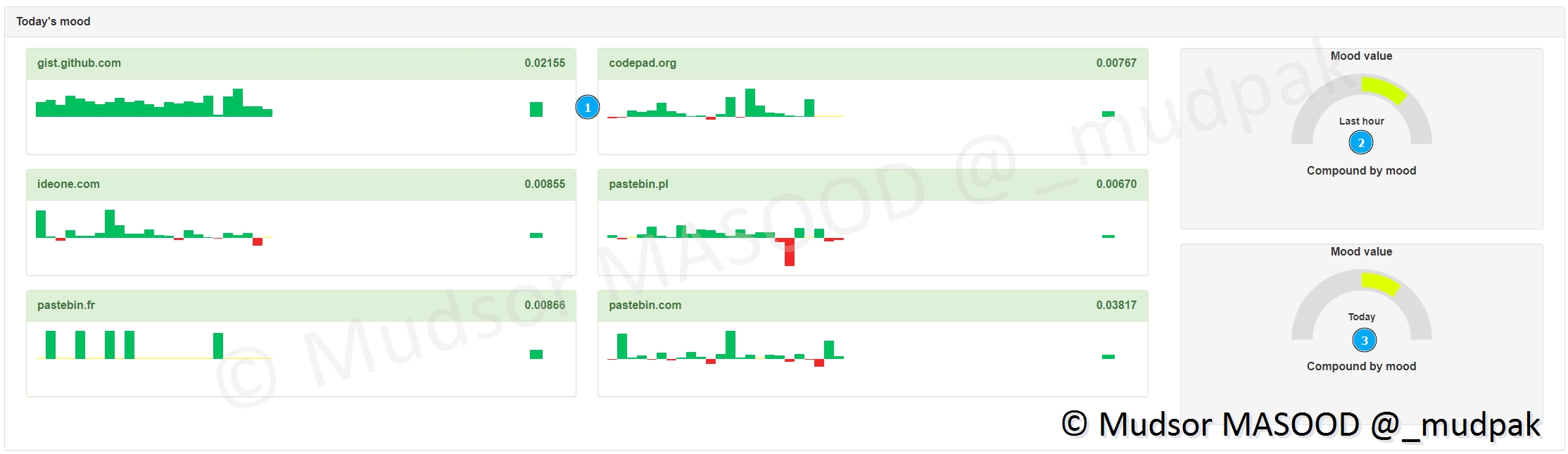Click the blue number 3 marker
Screen dimensions: 1568x454
point(1364,341)
